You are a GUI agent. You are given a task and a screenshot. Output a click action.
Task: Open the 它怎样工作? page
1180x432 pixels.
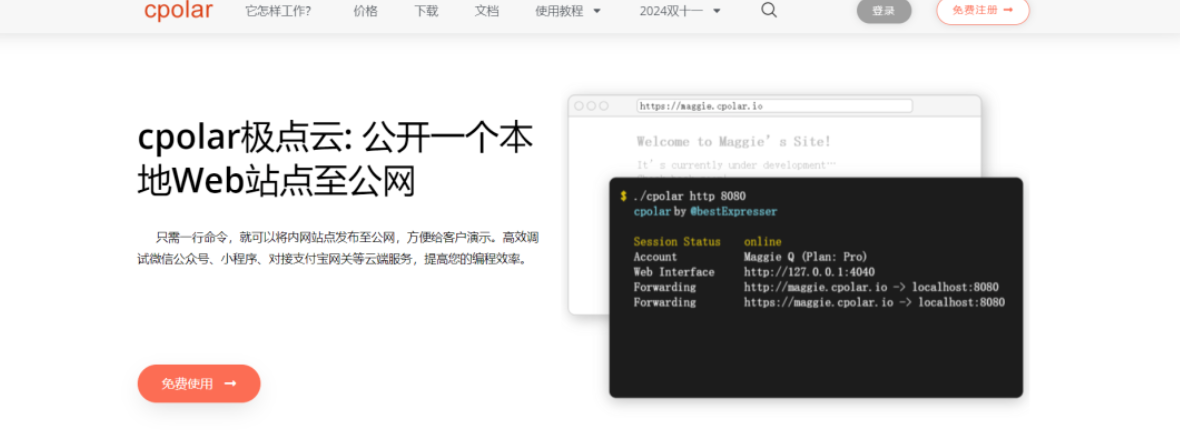tap(278, 11)
